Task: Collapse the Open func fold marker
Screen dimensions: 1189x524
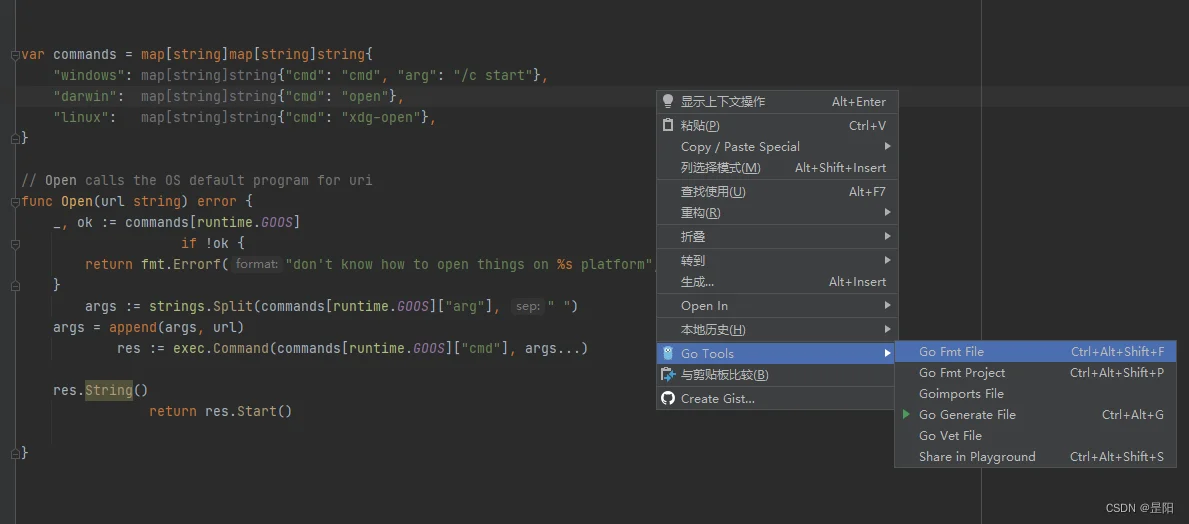Action: point(14,202)
